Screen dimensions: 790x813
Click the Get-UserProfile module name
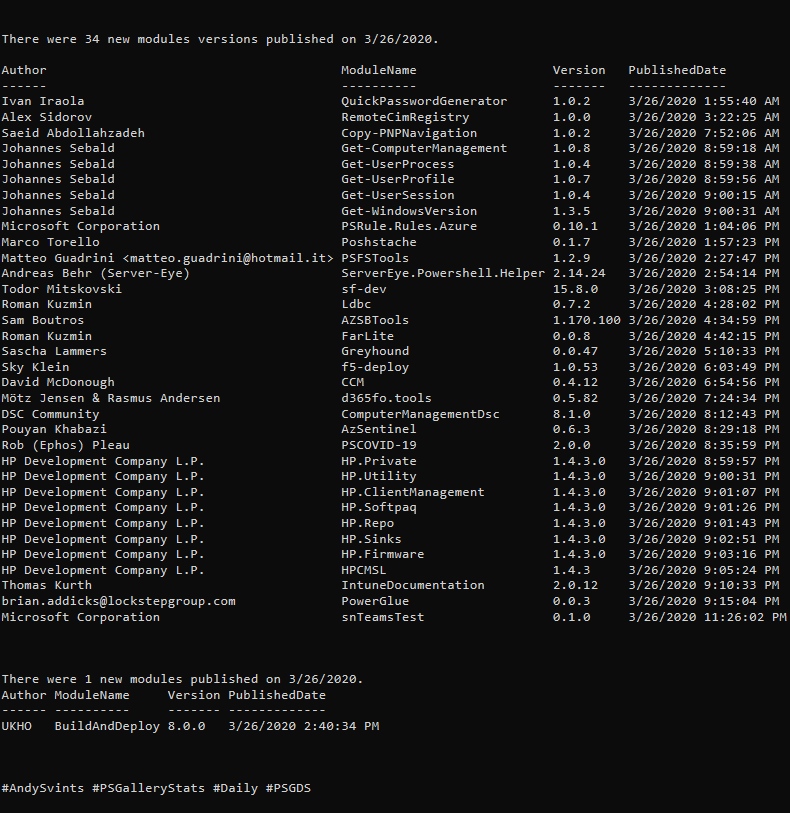[398, 179]
